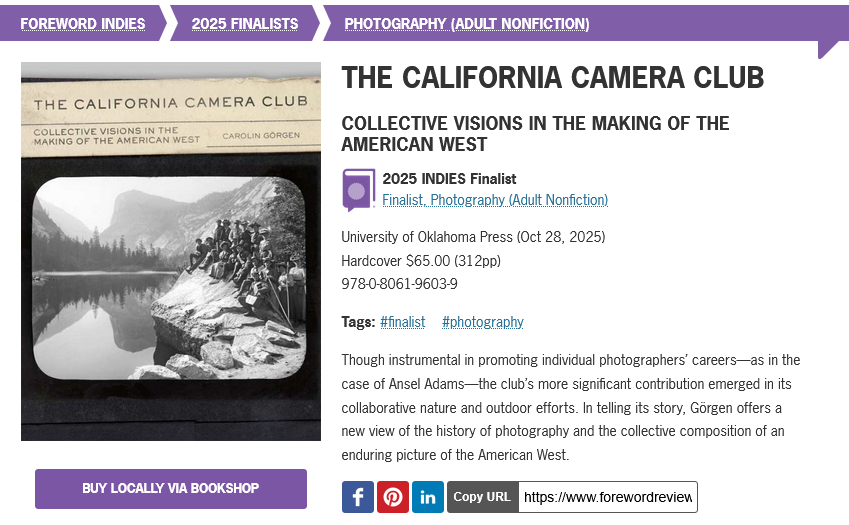Share this book on Facebook
This screenshot has width=849, height=525.
[x=358, y=497]
